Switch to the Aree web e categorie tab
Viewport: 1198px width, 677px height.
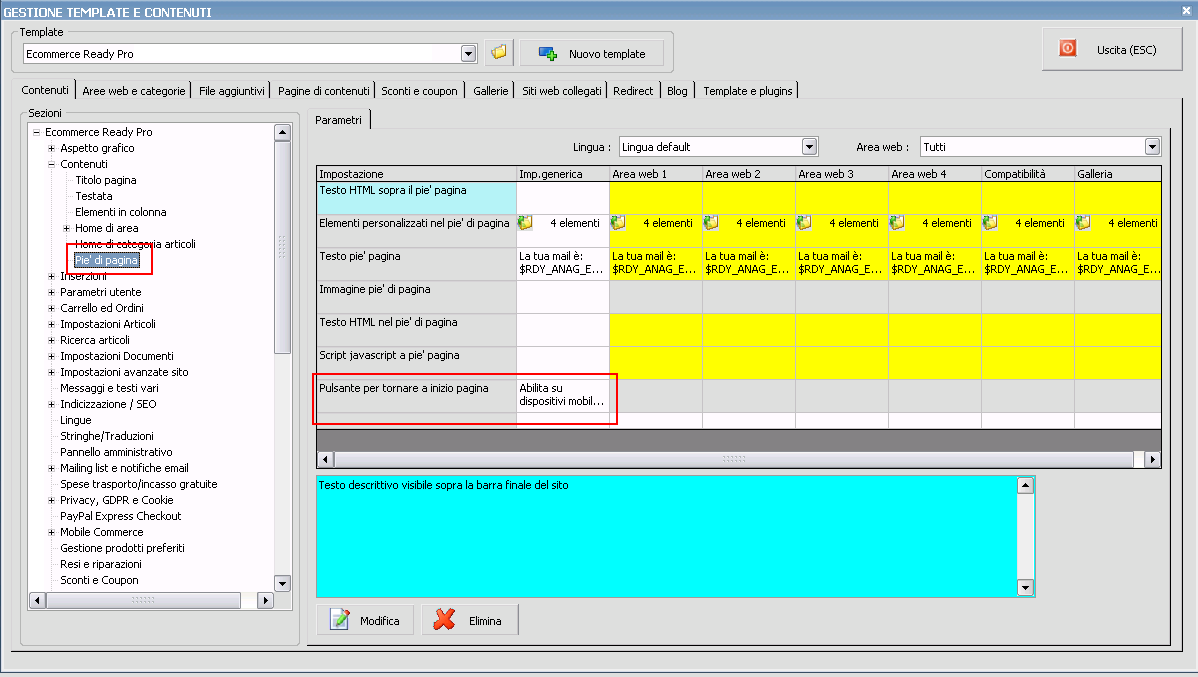(134, 91)
